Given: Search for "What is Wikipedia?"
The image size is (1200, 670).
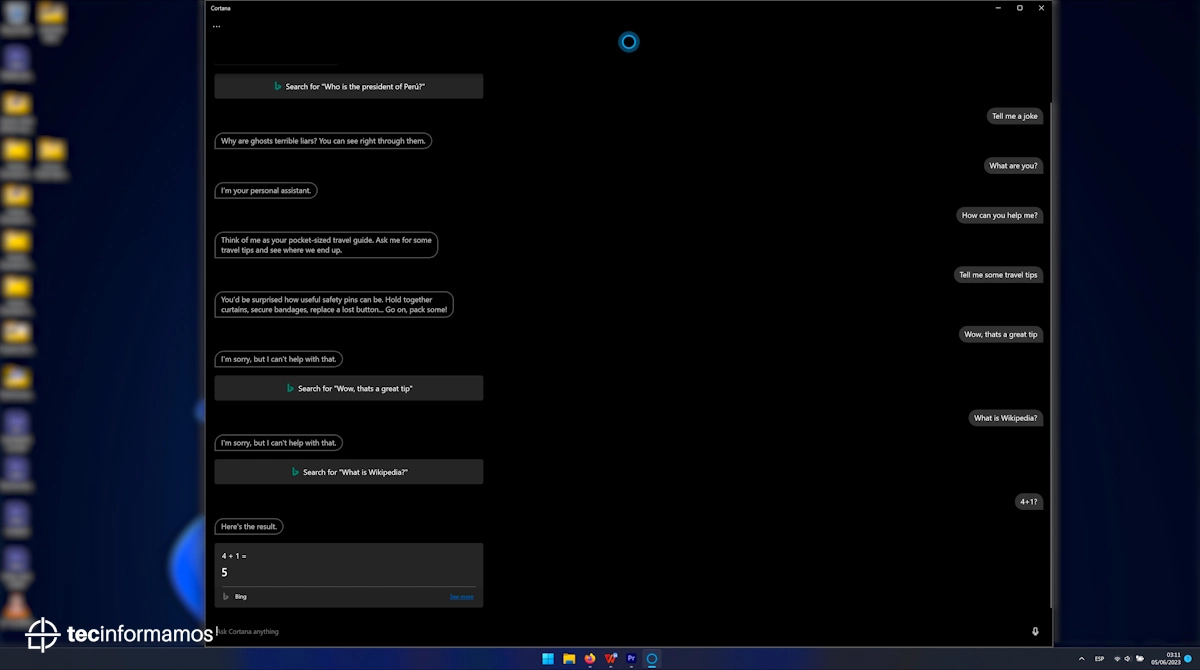Looking at the screenshot, I should coord(349,472).
